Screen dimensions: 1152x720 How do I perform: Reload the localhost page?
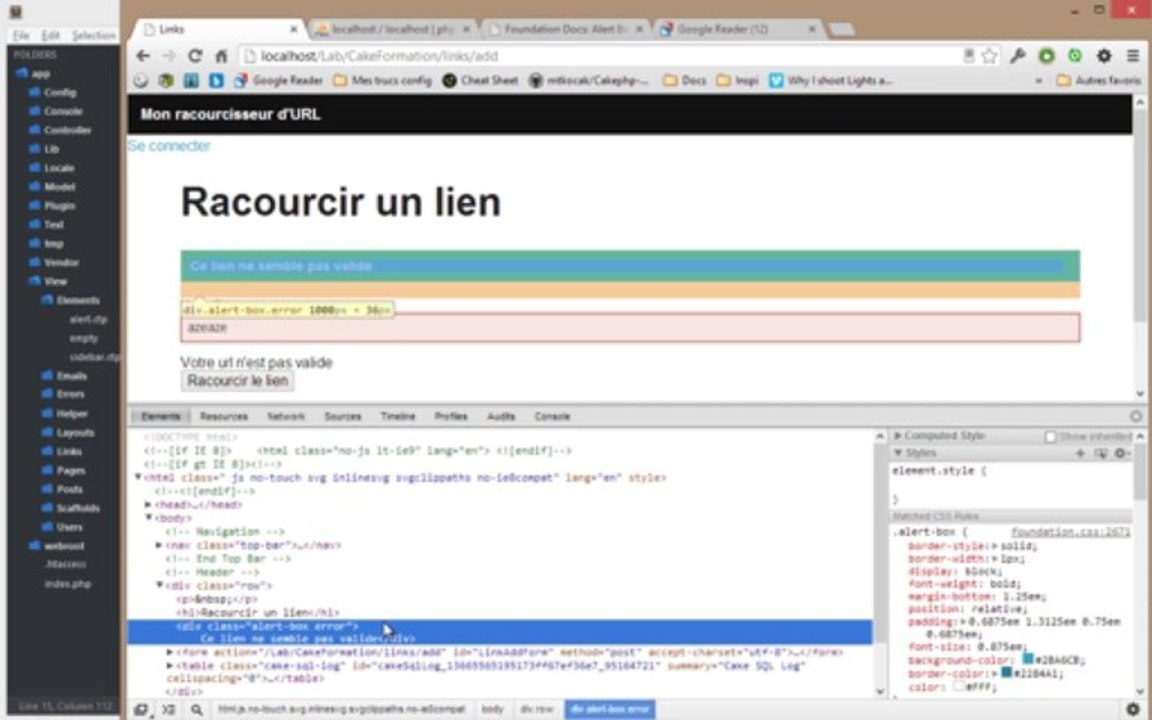pos(195,56)
